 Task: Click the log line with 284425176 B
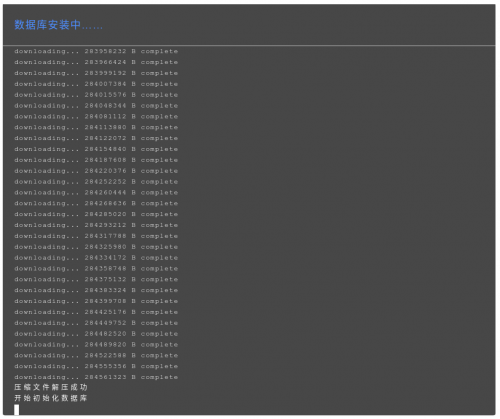(x=96, y=312)
